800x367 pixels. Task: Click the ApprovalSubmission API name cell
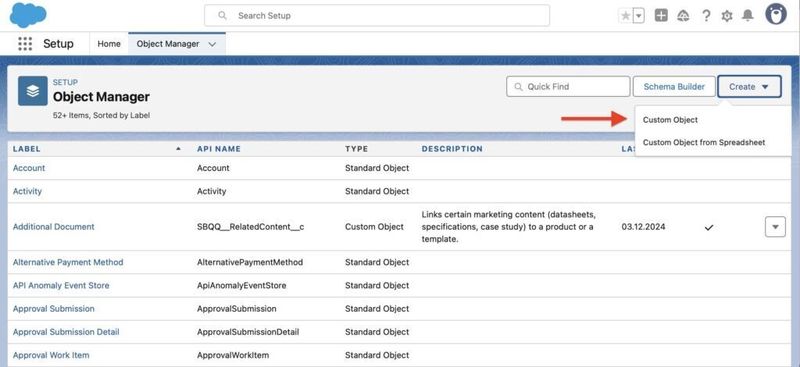[x=237, y=309]
